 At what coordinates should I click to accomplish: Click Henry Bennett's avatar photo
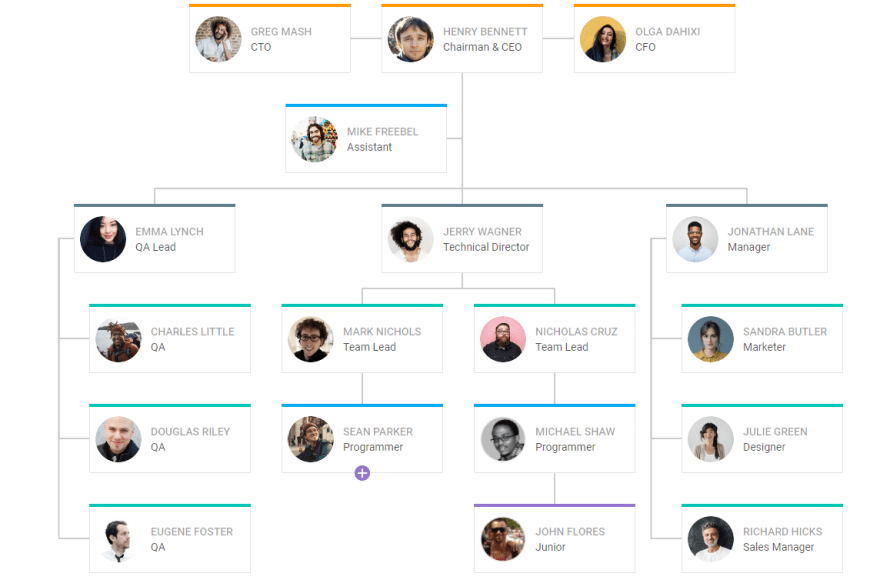tap(410, 39)
